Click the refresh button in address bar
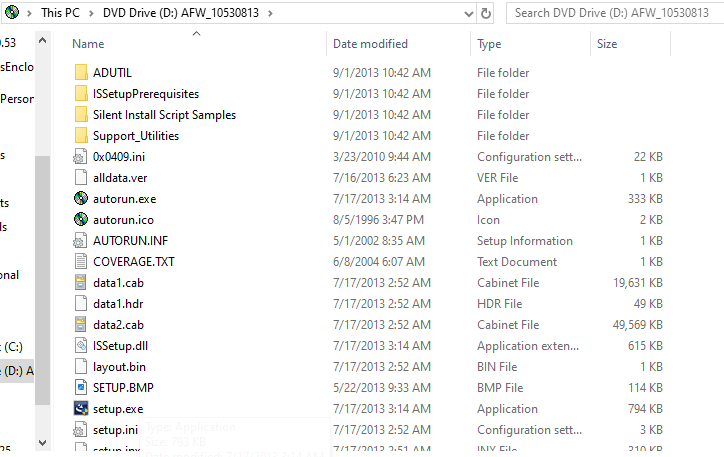 [486, 13]
